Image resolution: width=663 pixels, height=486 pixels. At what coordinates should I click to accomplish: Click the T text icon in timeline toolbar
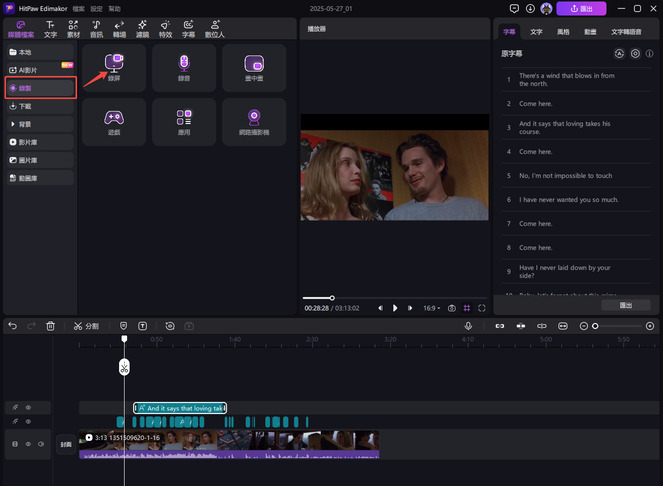(x=142, y=326)
